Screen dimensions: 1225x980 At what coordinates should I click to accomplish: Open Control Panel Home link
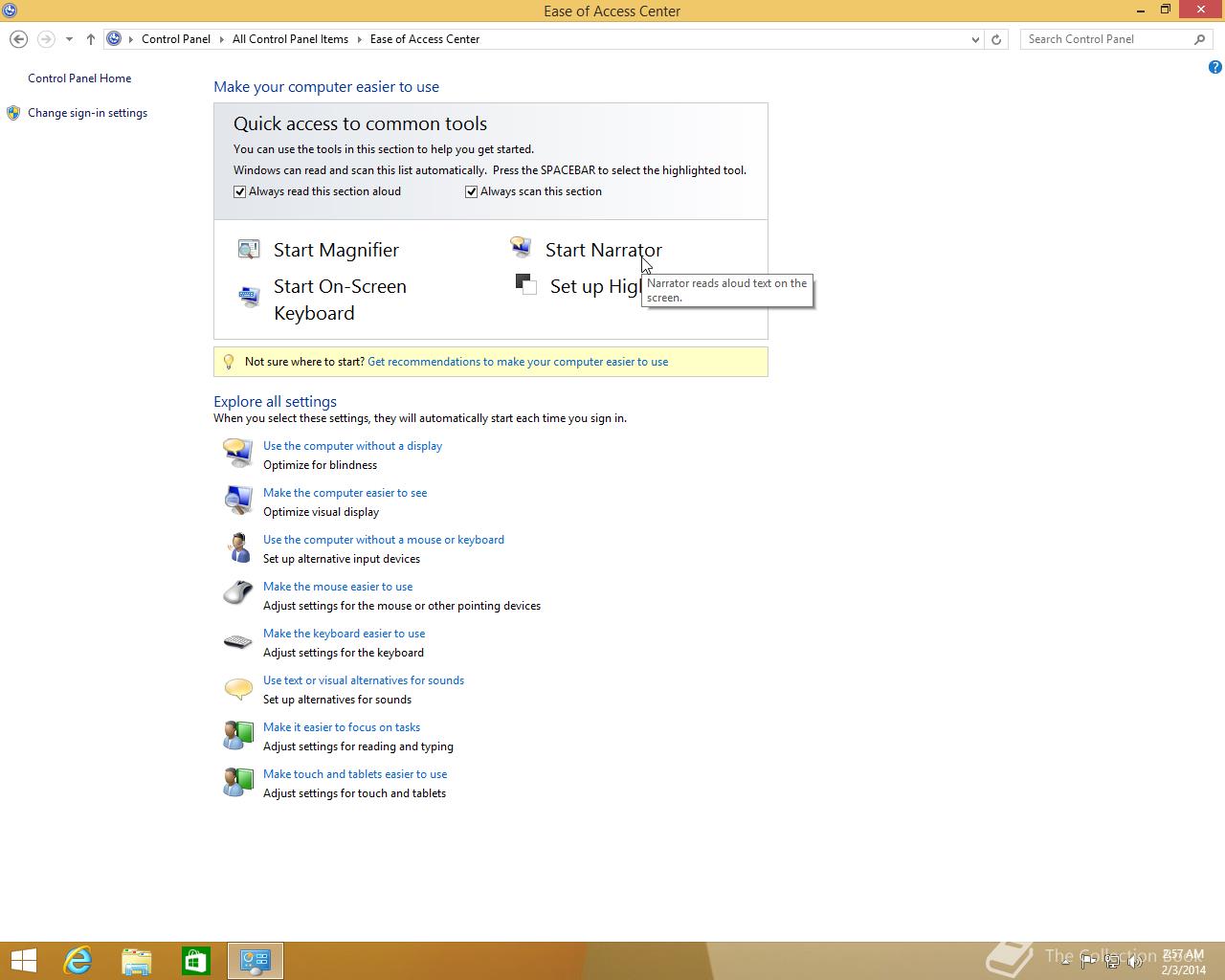point(79,78)
